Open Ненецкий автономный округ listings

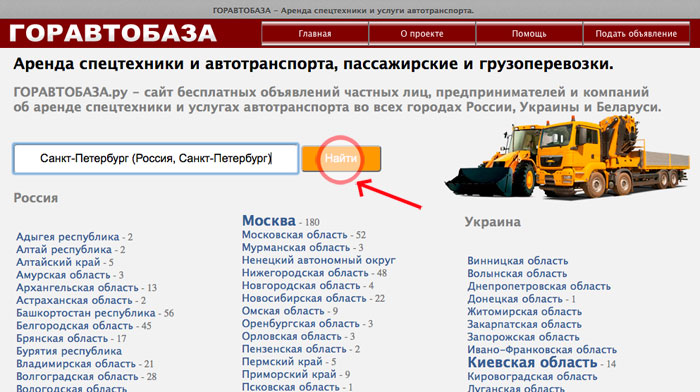point(319,260)
